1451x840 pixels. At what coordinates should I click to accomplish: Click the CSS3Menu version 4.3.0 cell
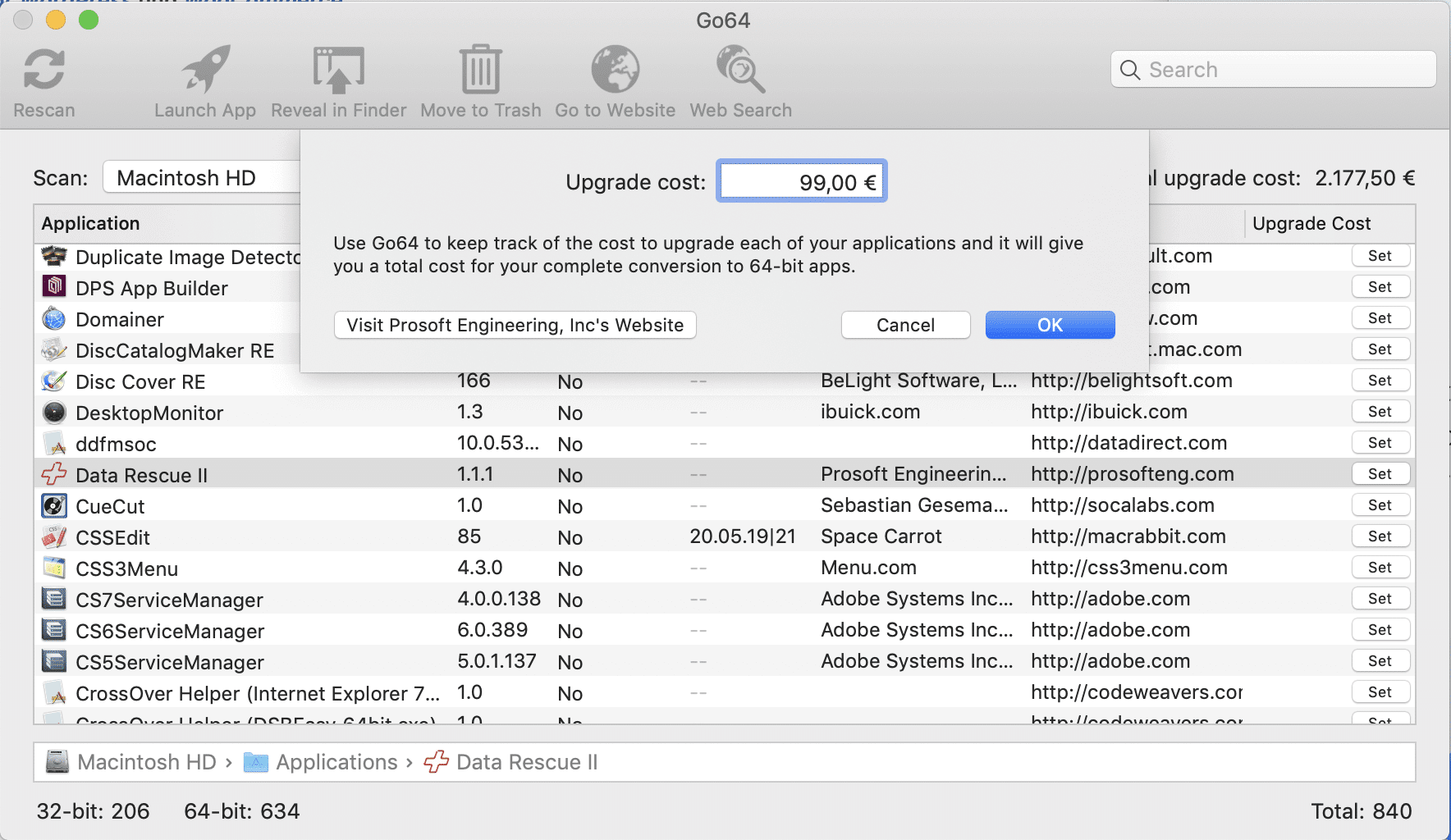[479, 568]
